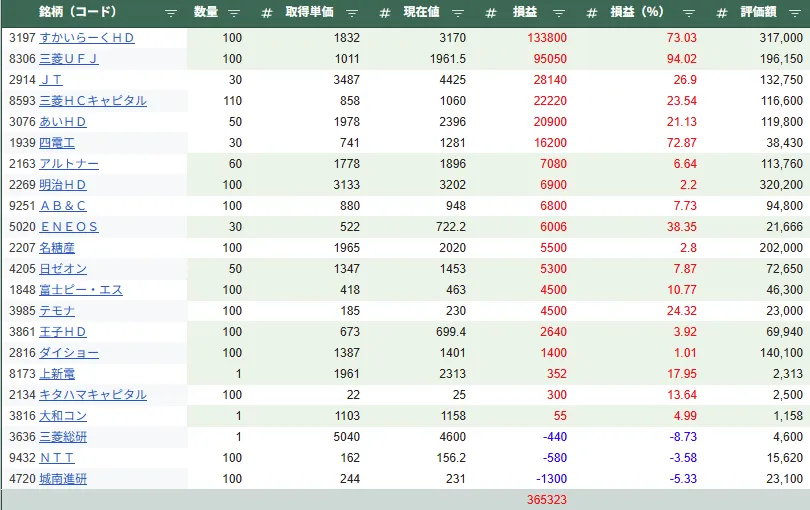Screen dimensions: 810x510
Task: Select valuation cell 320,200 for 明治ＨＤ
Action: click(x=781, y=185)
